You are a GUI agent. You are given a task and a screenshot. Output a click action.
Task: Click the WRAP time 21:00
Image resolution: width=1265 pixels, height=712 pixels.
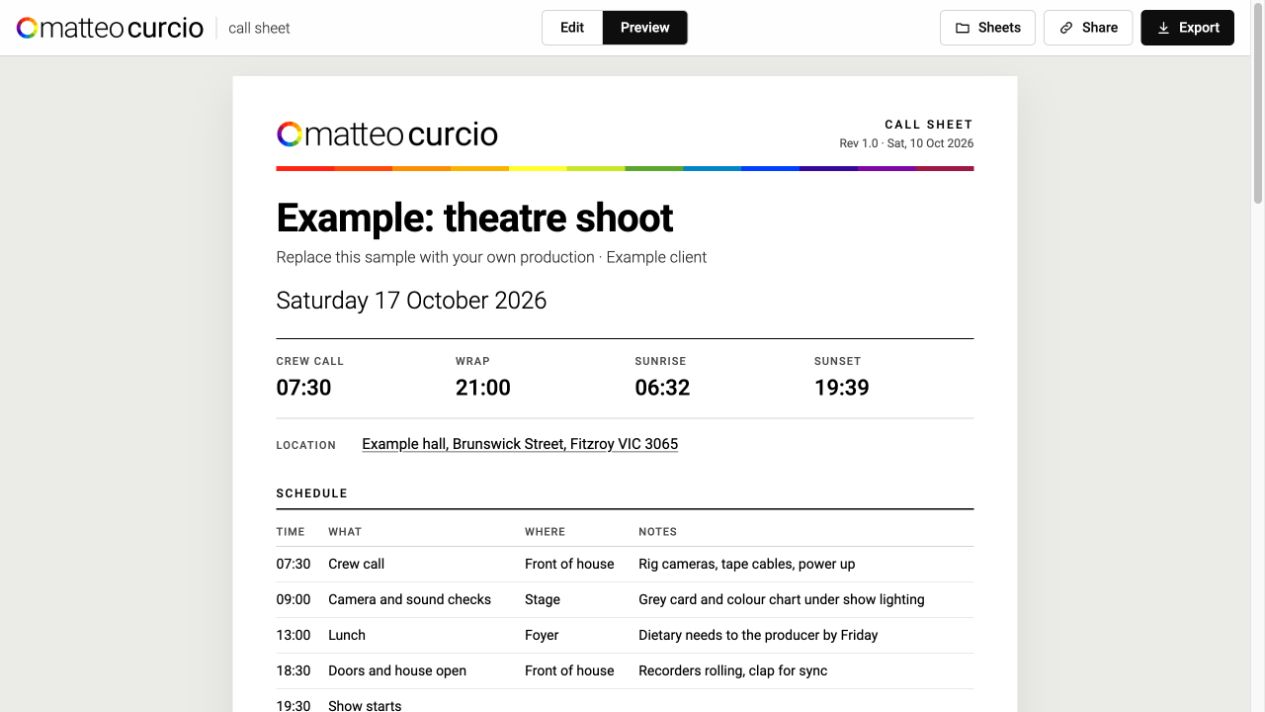click(x=483, y=388)
